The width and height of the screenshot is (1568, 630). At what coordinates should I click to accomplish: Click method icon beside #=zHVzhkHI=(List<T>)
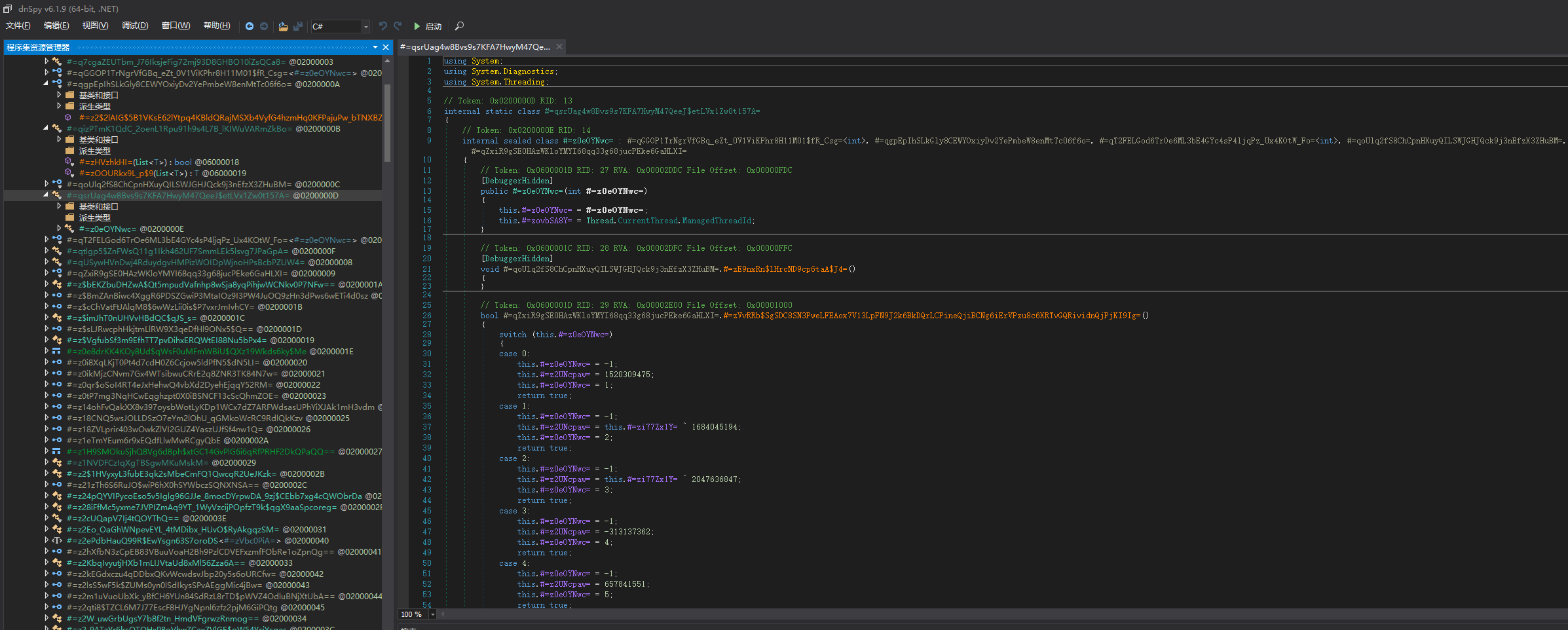click(69, 162)
